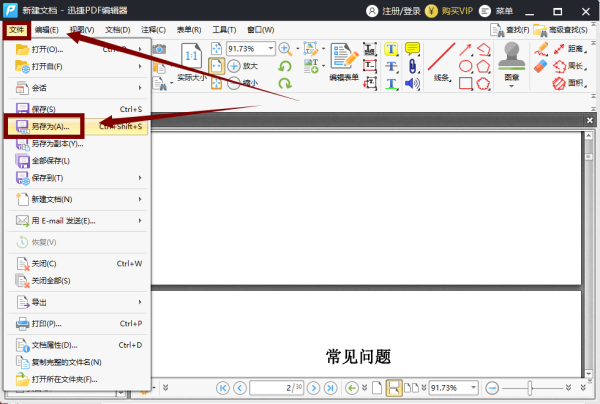Select the 距离 distance measure tool
The width and height of the screenshot is (600, 404).
tap(570, 49)
